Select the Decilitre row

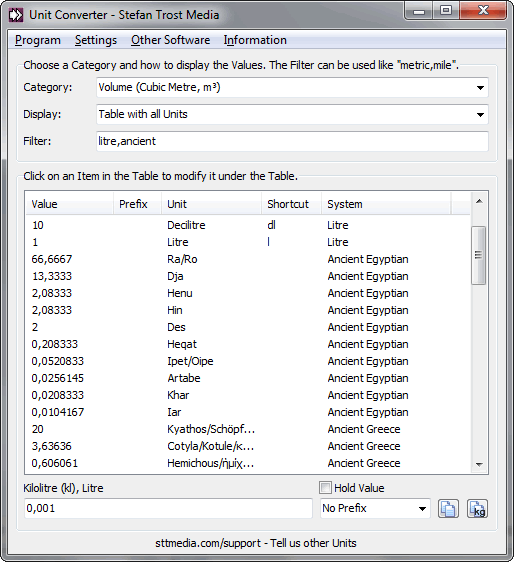pyautogui.click(x=248, y=225)
